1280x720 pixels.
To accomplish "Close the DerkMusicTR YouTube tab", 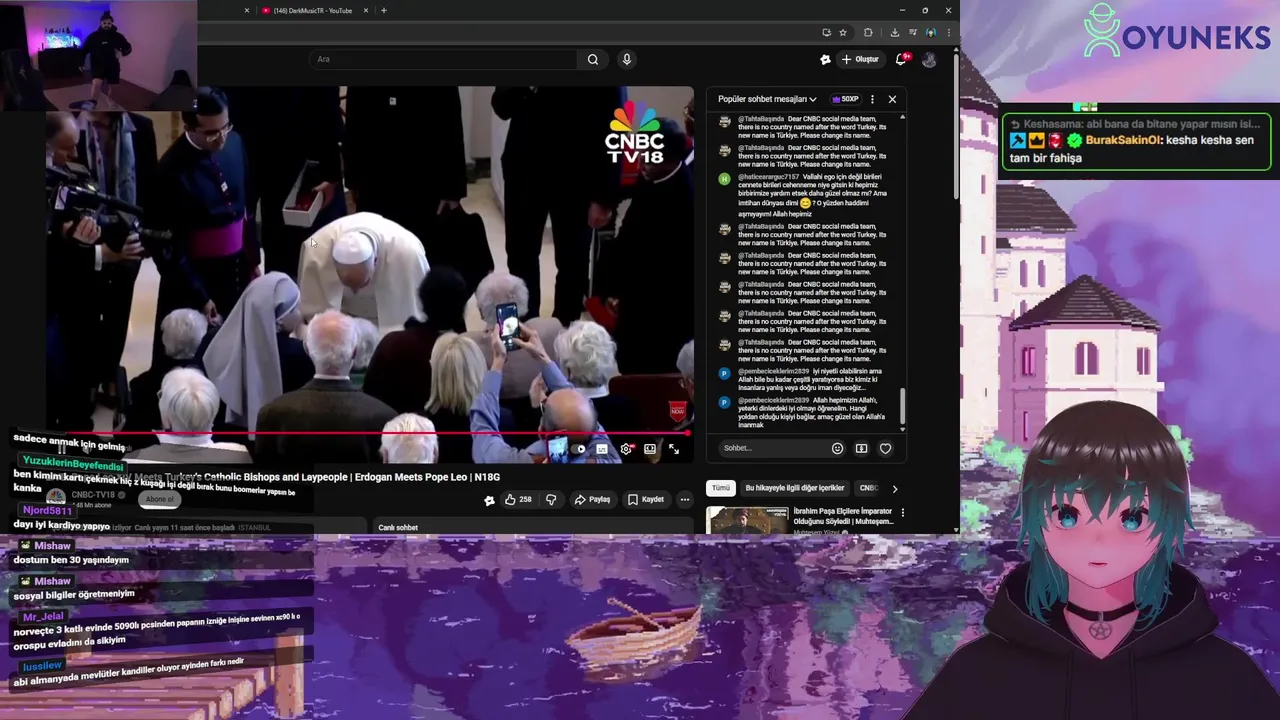I will [366, 11].
